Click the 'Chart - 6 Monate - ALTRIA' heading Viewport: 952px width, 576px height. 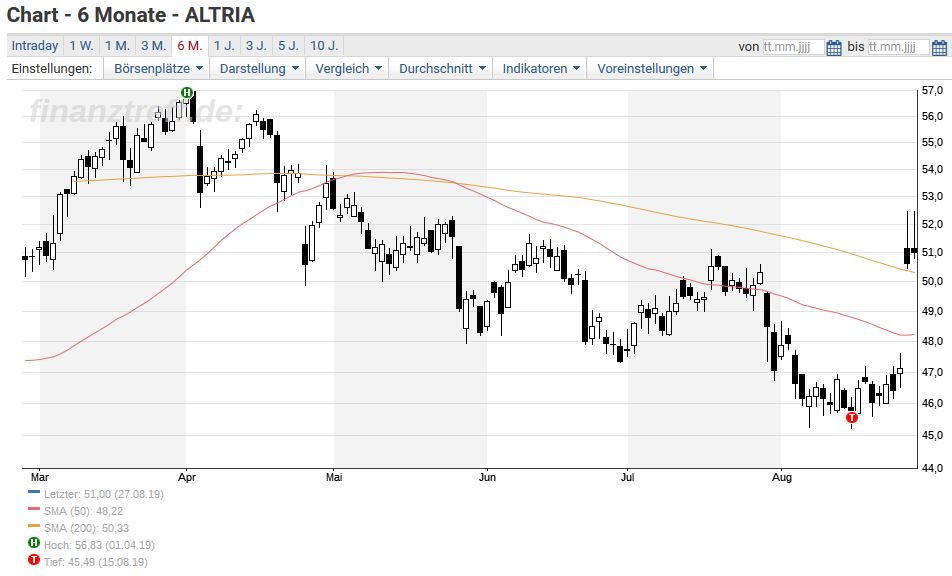click(x=131, y=15)
